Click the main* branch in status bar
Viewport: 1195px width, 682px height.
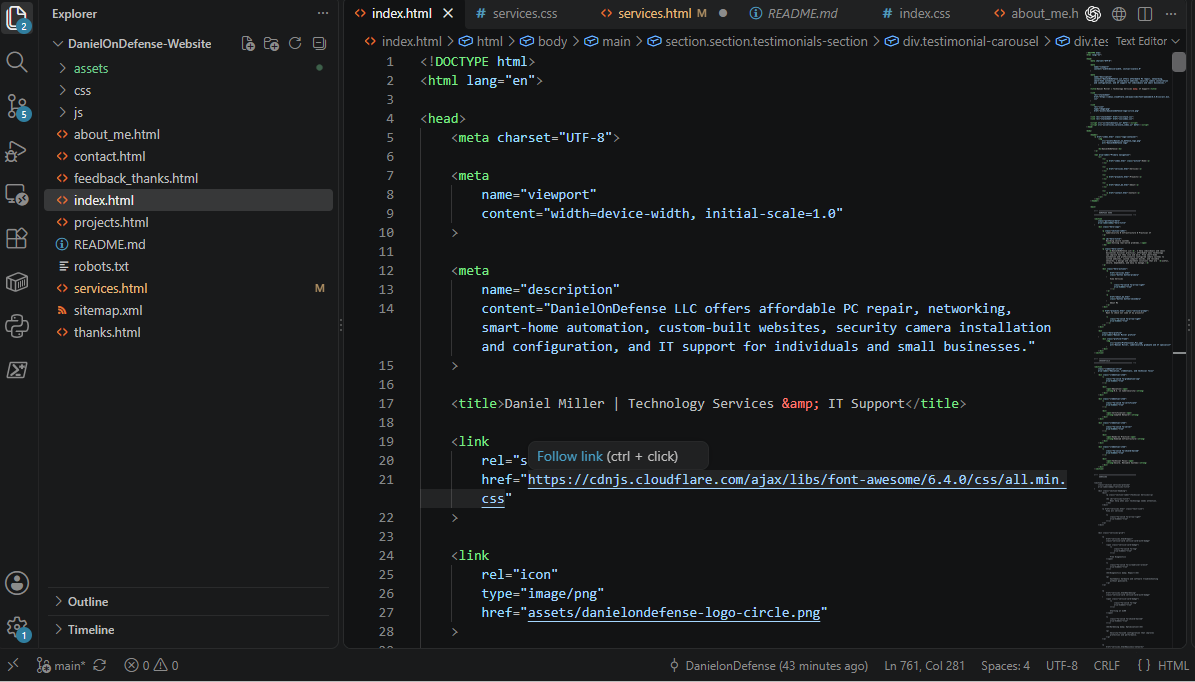(61, 665)
